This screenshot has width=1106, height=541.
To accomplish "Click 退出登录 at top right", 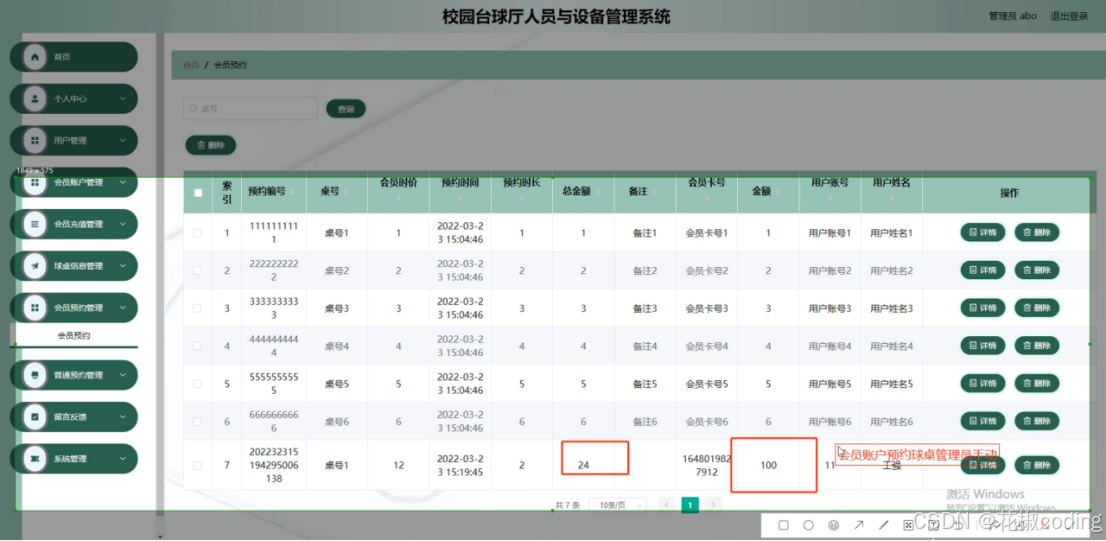I will pyautogui.click(x=1069, y=16).
